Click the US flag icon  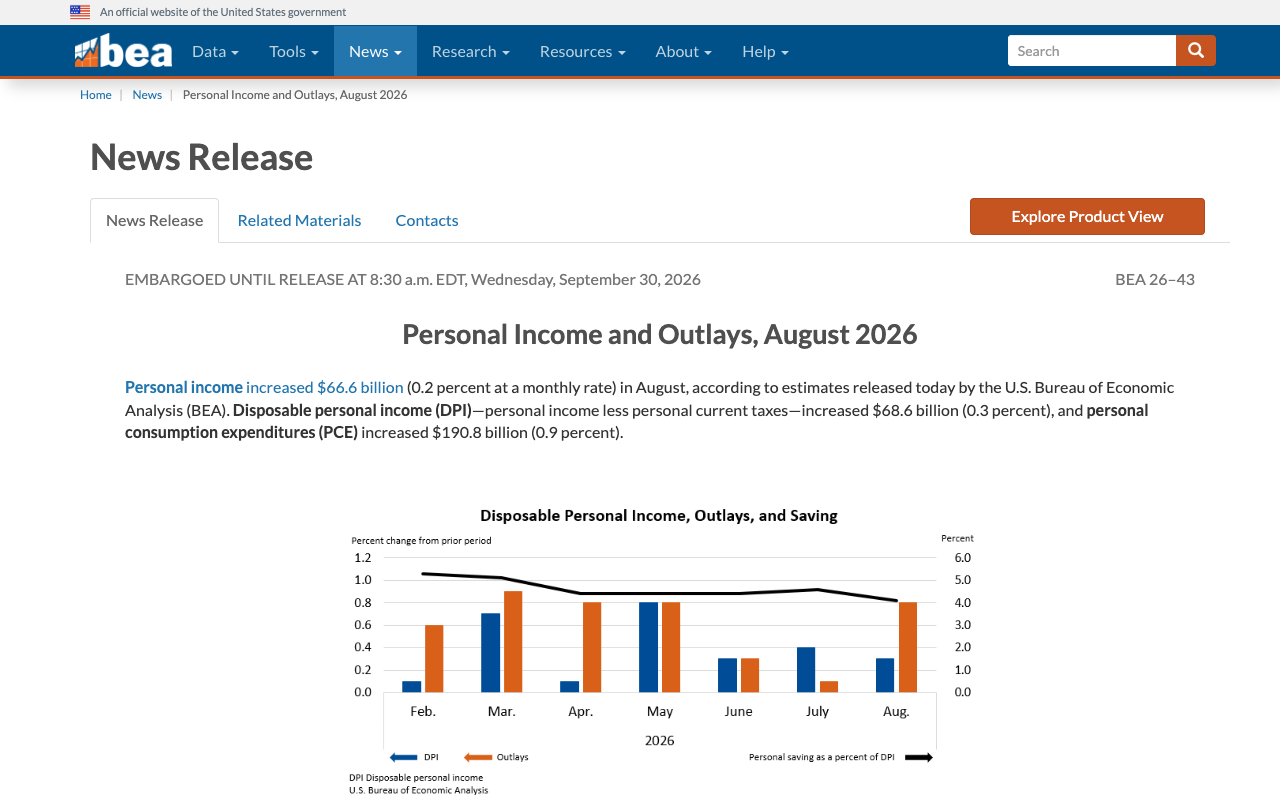point(80,12)
